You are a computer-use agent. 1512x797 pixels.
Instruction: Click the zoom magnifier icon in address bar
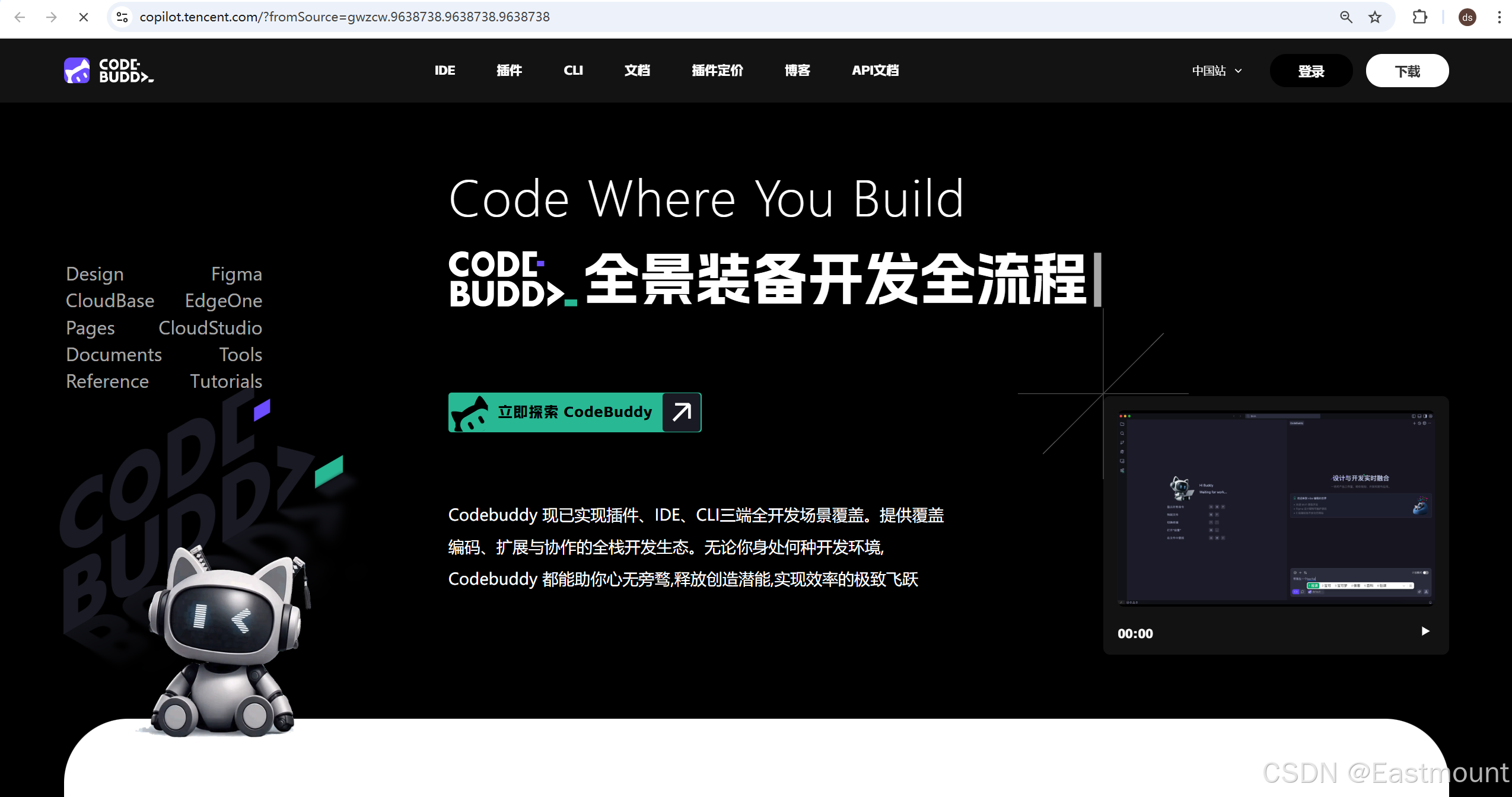point(1346,17)
